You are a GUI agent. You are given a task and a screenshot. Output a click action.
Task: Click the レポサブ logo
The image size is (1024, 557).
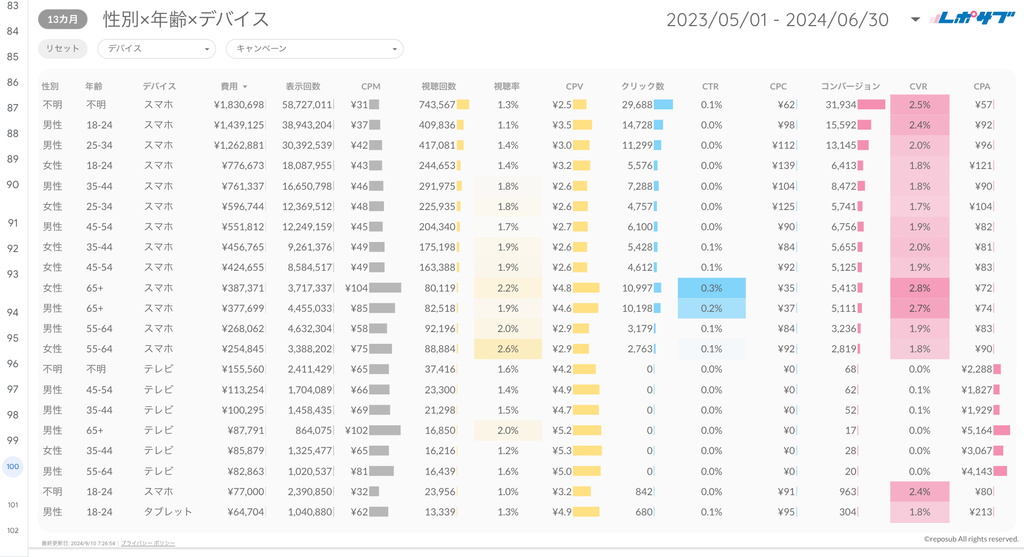pyautogui.click(x=971, y=18)
